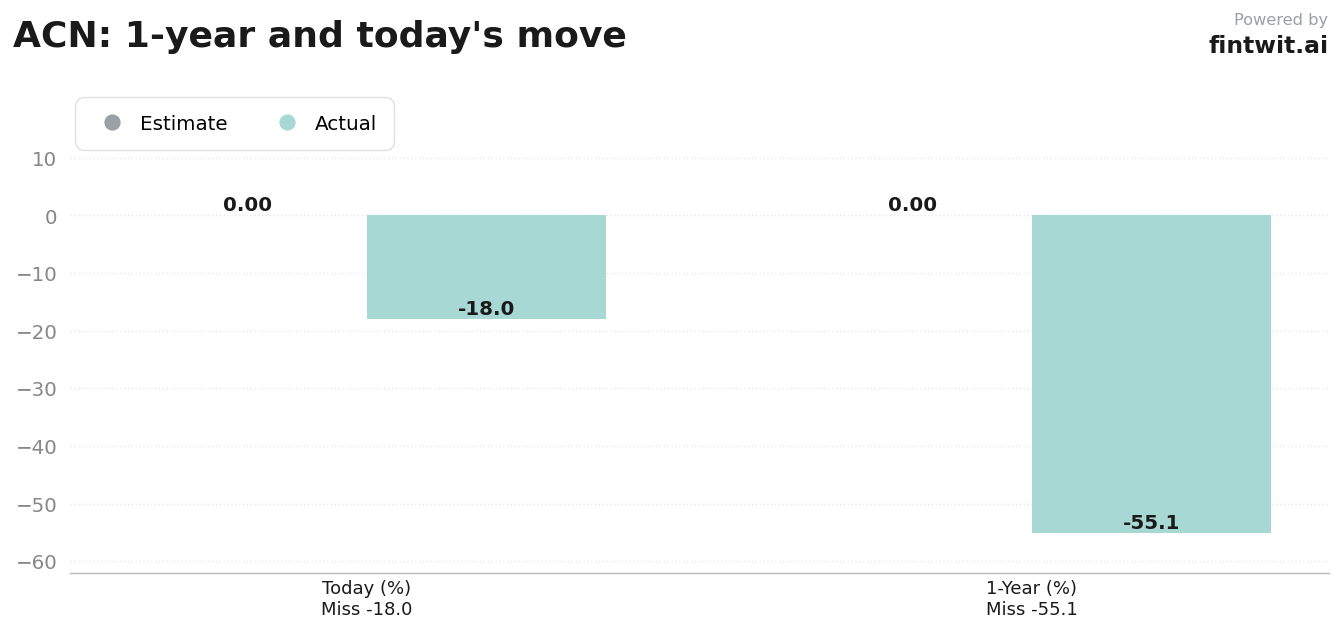Click the Today (%) axis label
1341x631 pixels.
(x=366, y=588)
